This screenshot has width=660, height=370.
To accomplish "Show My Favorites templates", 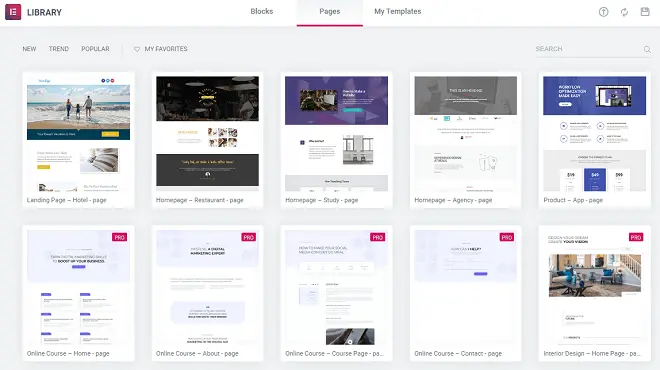I will pos(160,49).
